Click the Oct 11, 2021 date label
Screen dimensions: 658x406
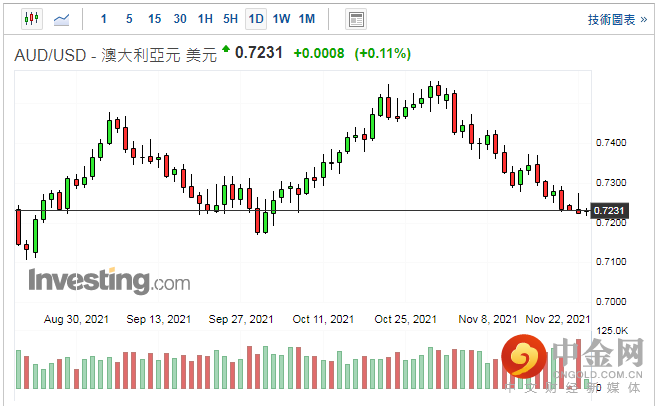click(323, 319)
